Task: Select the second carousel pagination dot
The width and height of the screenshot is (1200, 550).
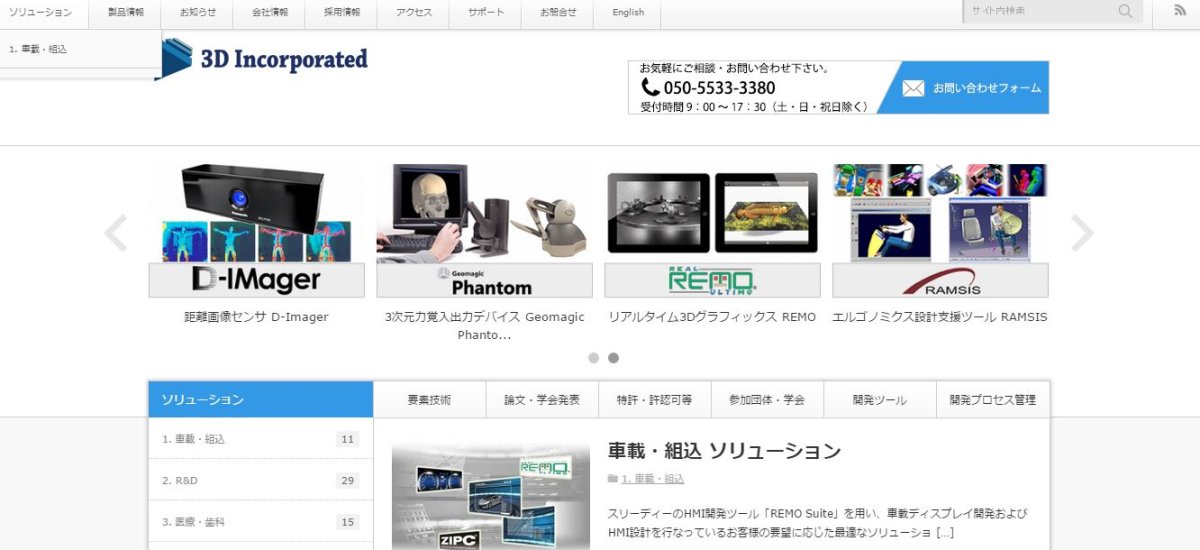Action: 614,358
